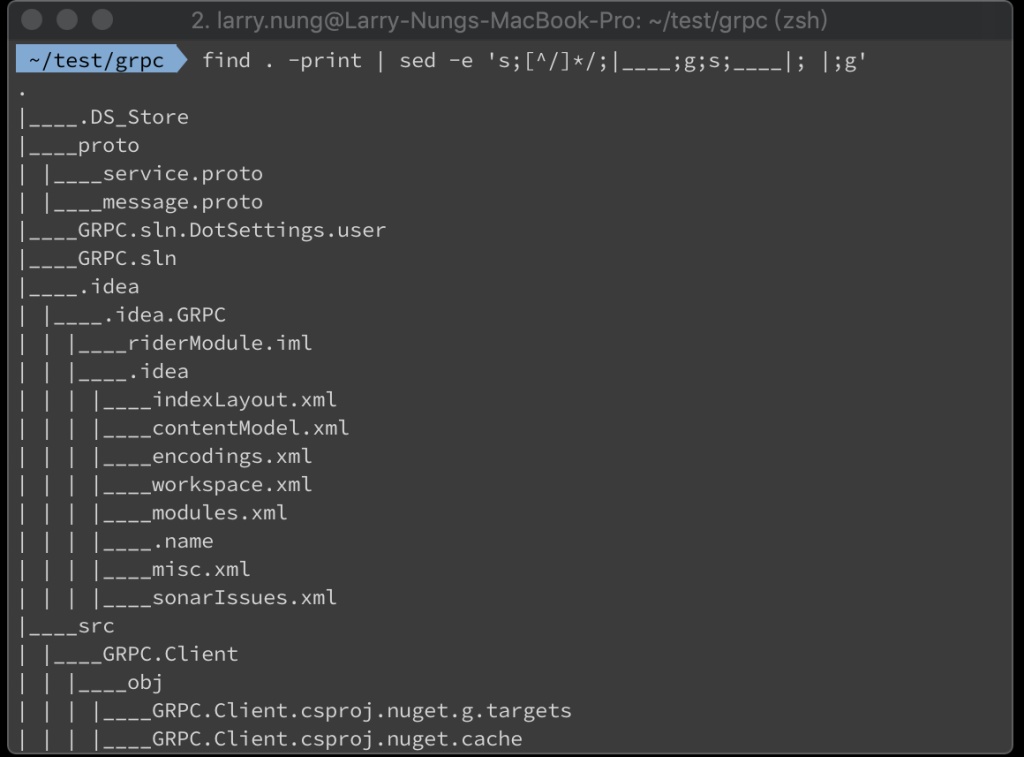Click the GRPC.sln file entry
Viewport: 1024px width, 757px height.
point(127,258)
